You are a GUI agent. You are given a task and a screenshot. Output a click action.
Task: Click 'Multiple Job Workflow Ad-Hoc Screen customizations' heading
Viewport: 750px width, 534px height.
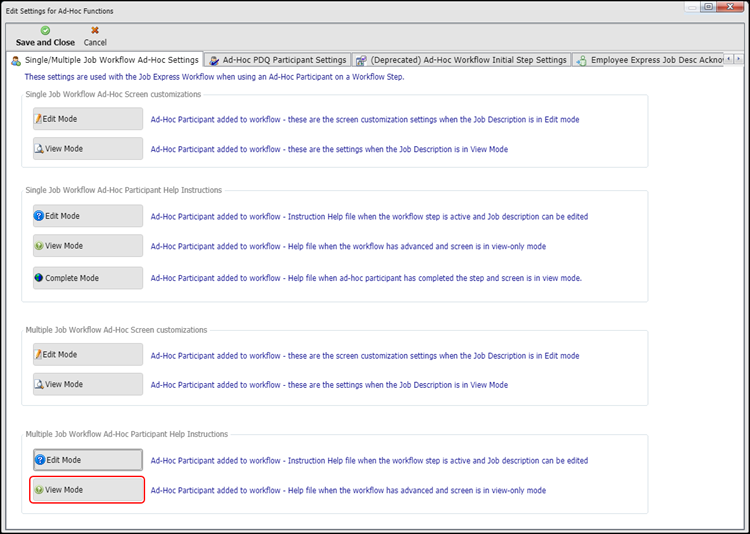[x=116, y=330]
